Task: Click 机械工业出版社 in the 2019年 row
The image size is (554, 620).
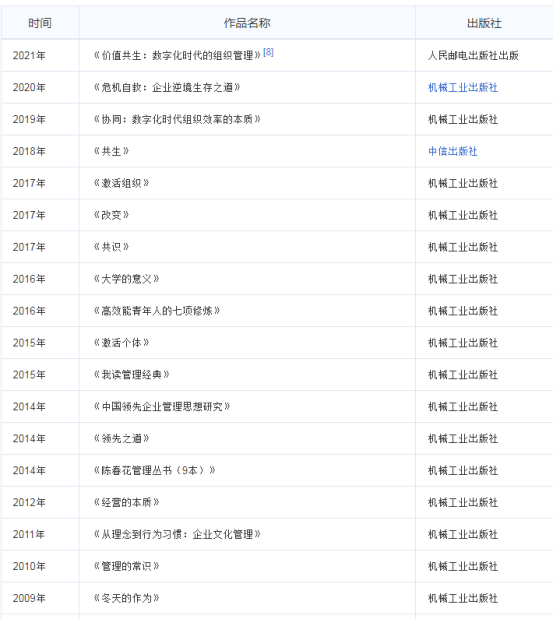Action: click(463, 119)
